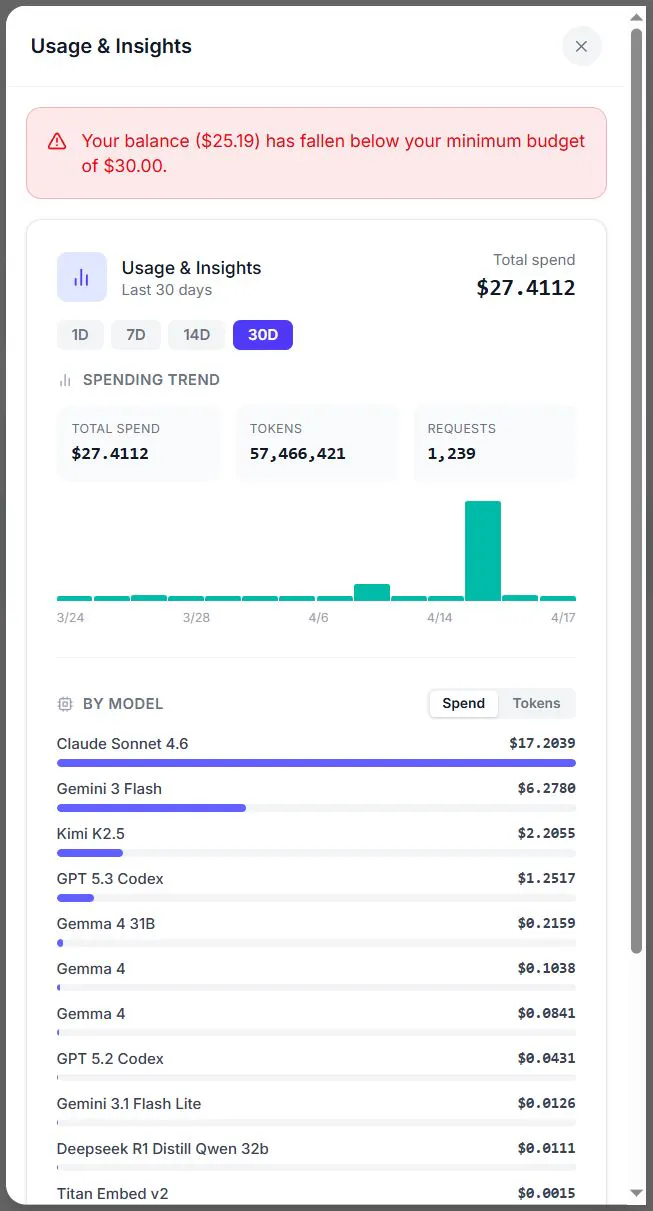Click the Gemma 4 31B model name
653x1211 pixels.
coord(106,924)
